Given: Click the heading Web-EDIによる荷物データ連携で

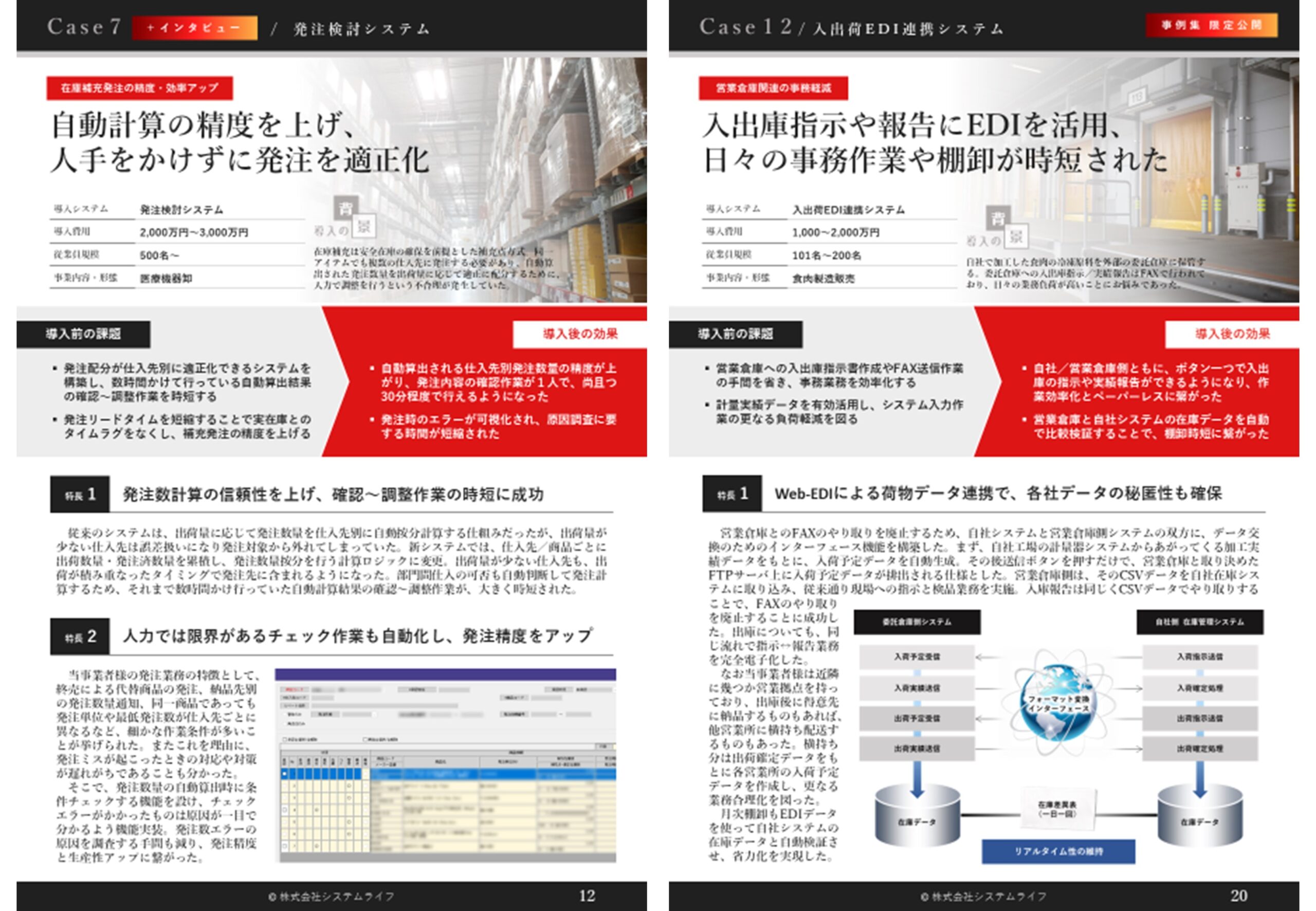Looking at the screenshot, I should point(998,494).
